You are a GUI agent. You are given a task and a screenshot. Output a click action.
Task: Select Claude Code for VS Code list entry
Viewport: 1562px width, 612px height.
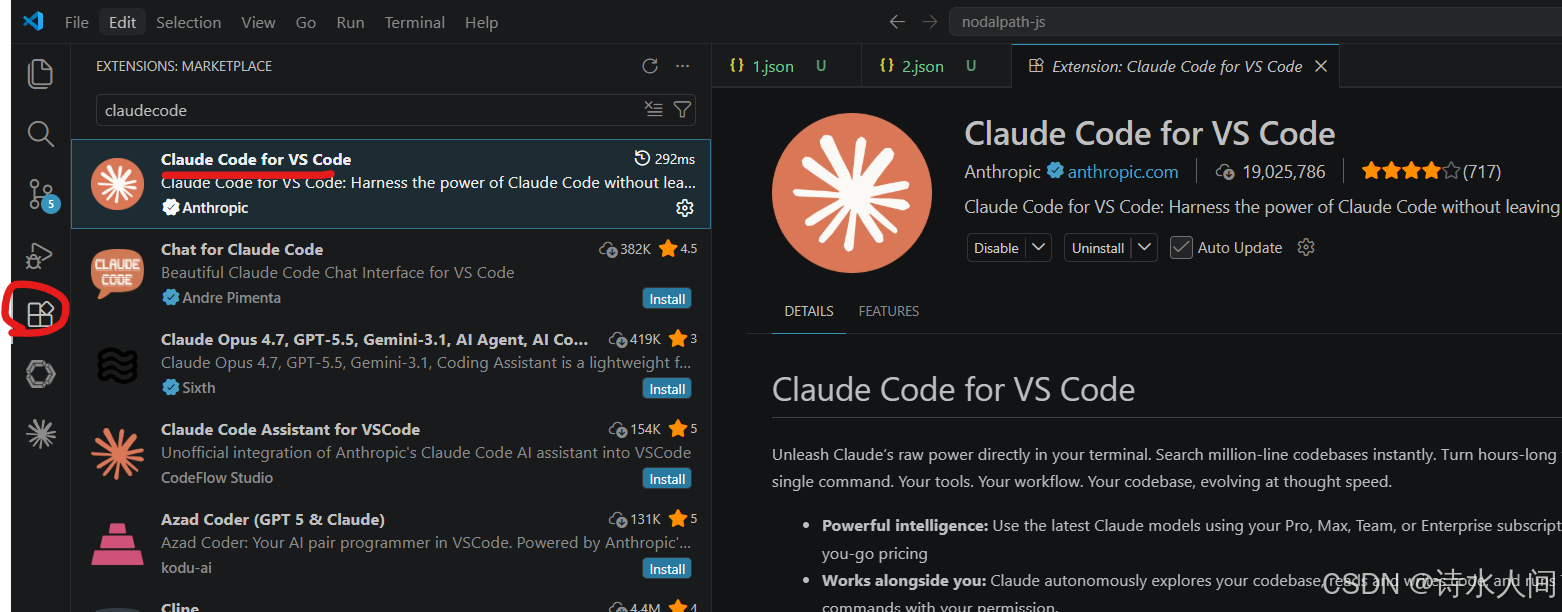[x=391, y=184]
